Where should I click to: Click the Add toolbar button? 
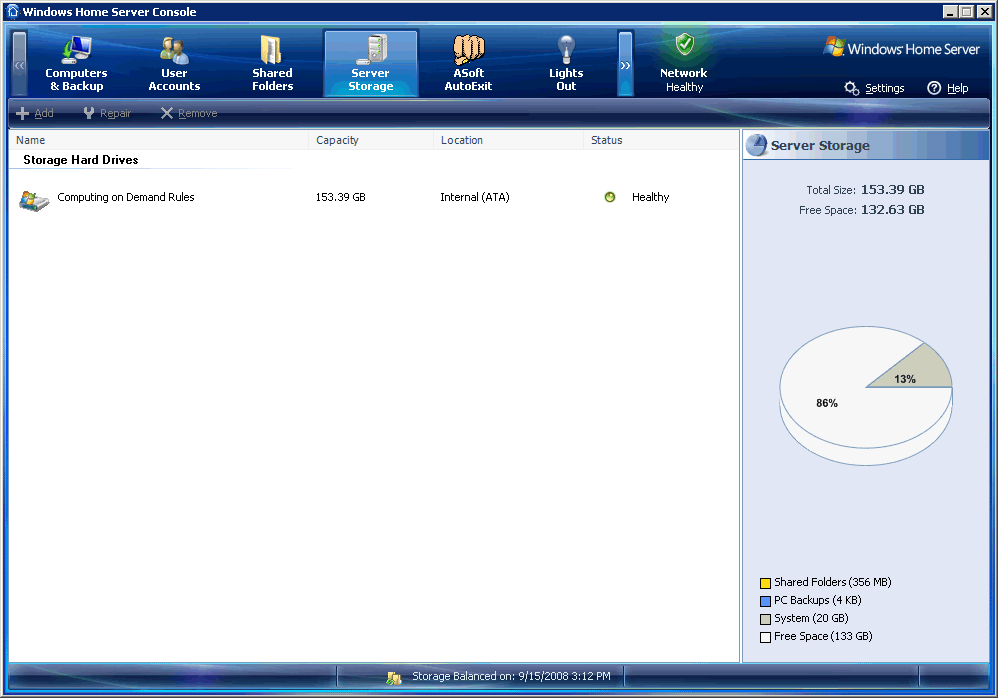coord(35,113)
